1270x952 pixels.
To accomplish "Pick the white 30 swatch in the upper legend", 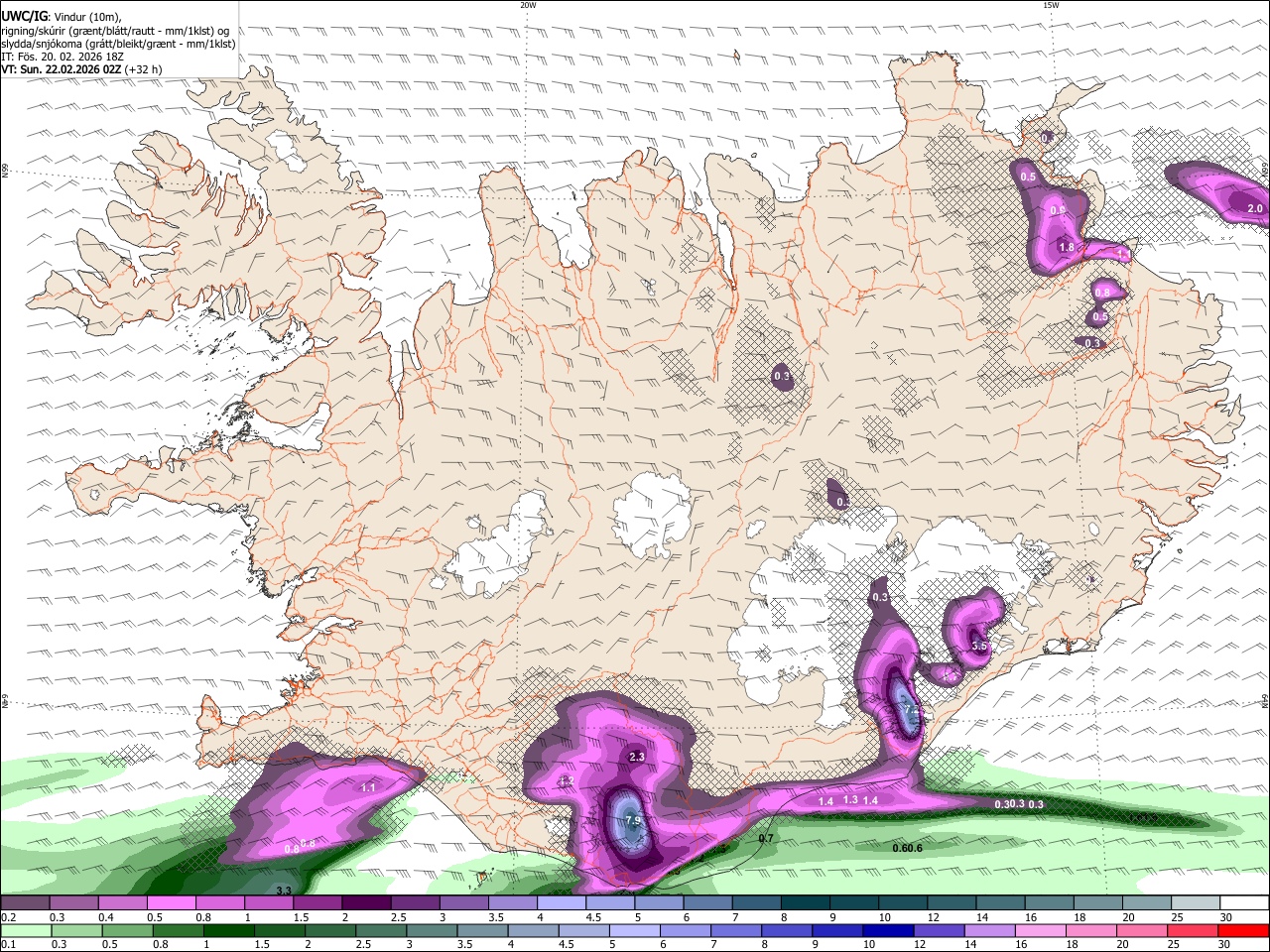I will [x=1244, y=903].
